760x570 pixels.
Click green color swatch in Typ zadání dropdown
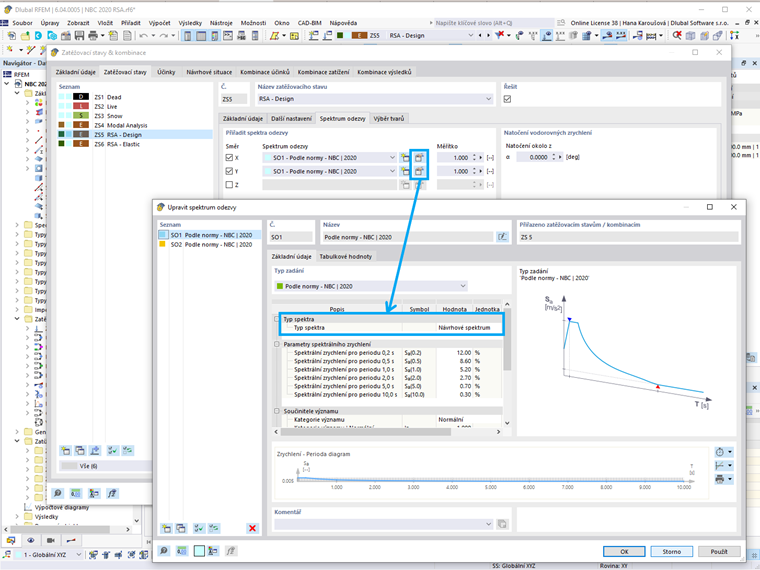[x=280, y=286]
